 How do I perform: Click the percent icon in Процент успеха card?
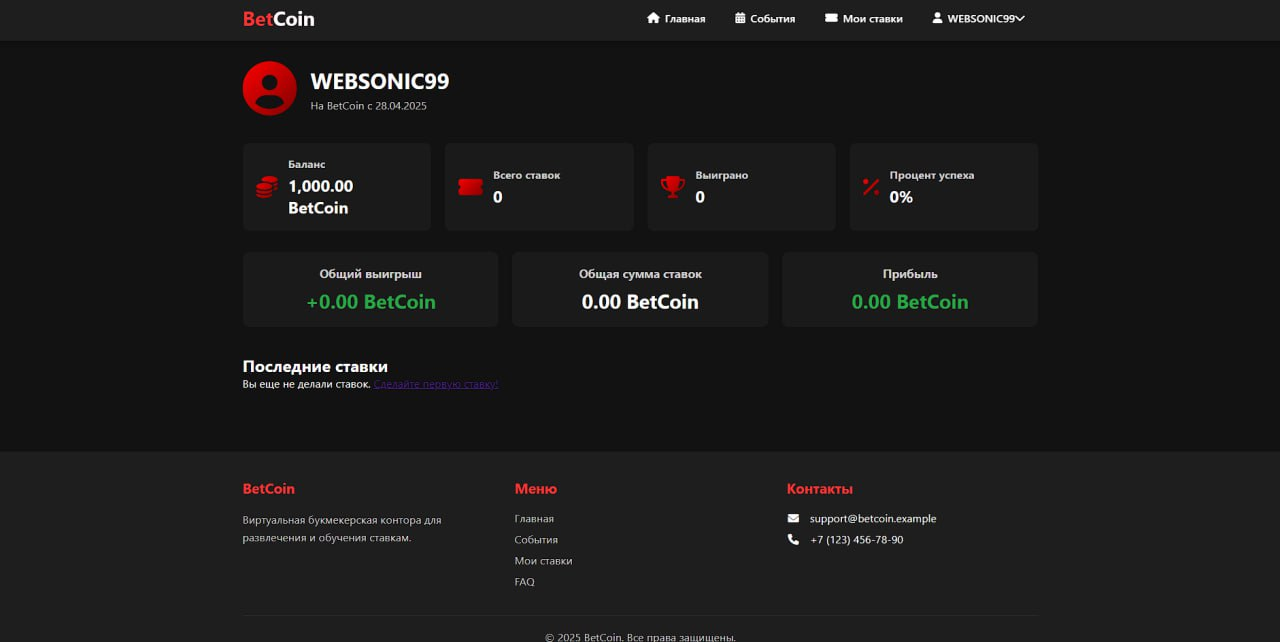tap(871, 187)
